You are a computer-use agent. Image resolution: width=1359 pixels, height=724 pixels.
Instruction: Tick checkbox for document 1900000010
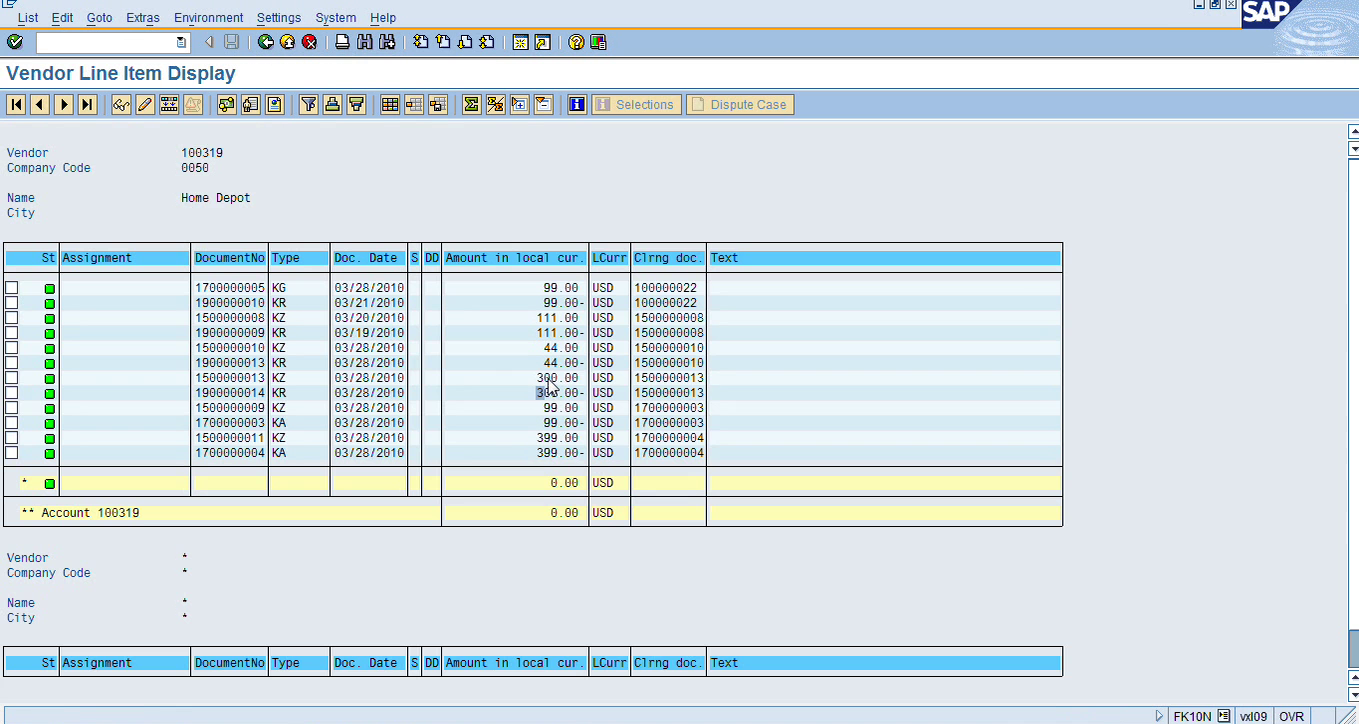12,303
